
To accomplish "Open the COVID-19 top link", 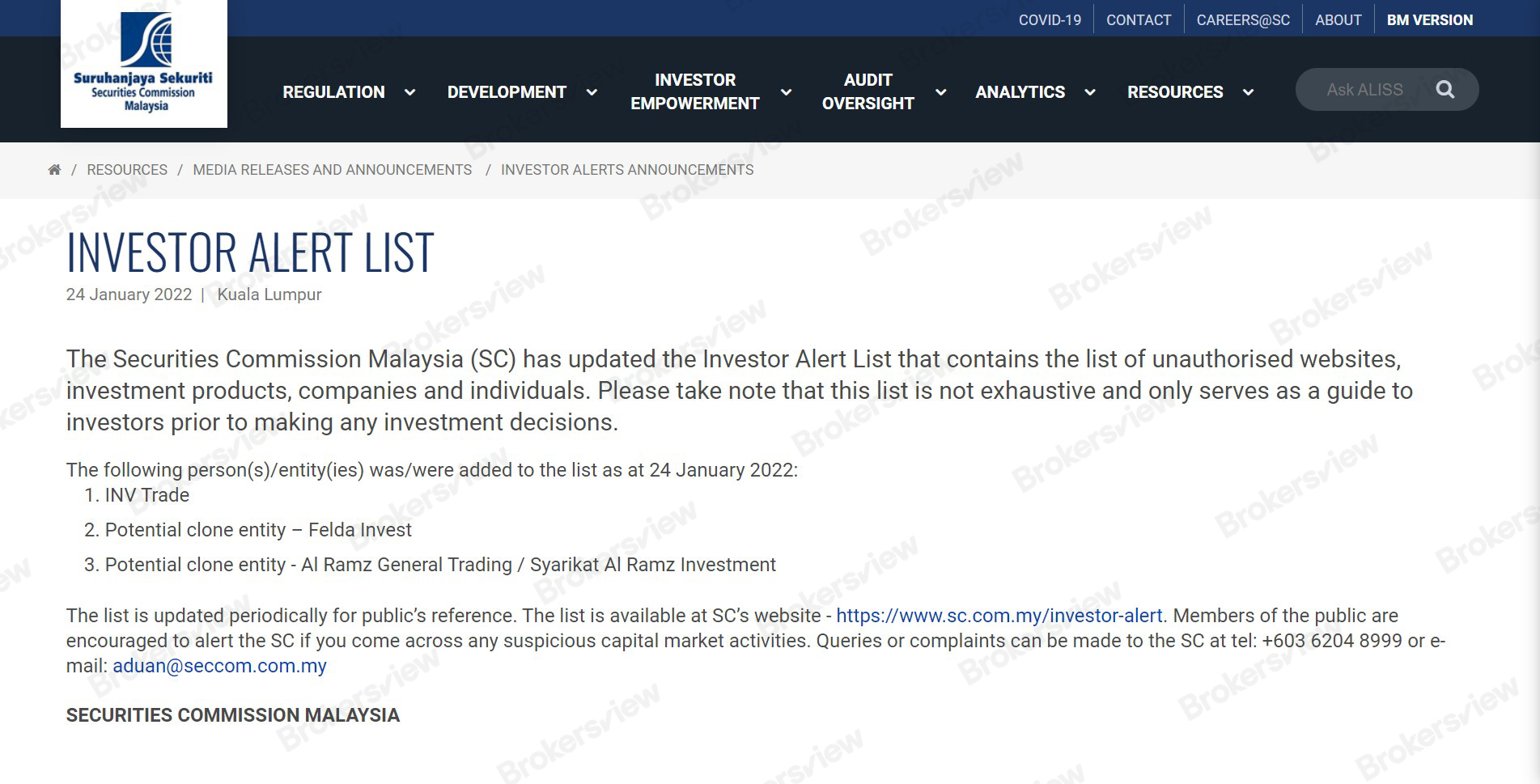I will click(1050, 20).
